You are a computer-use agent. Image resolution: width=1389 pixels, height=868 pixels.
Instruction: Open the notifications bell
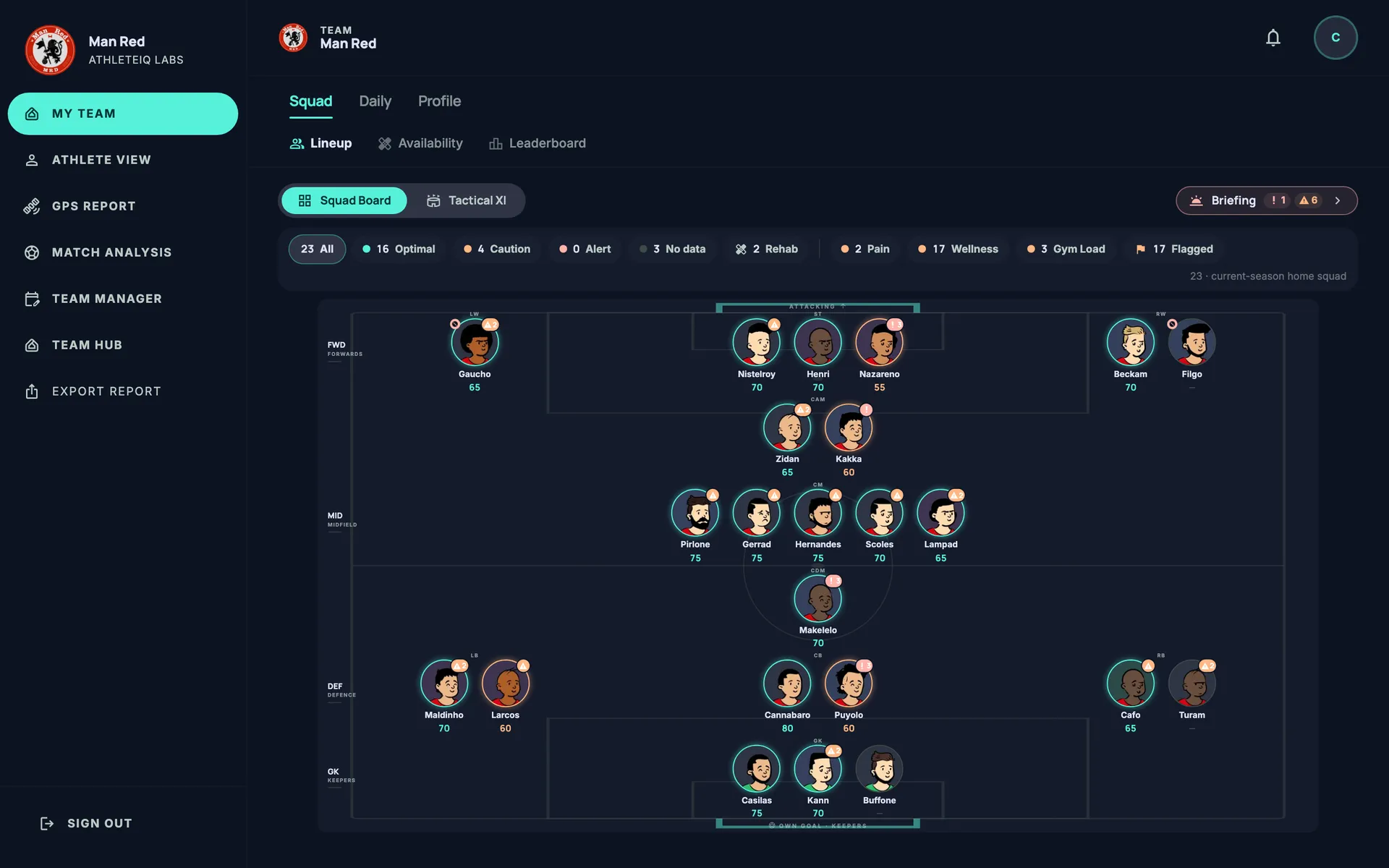1273,38
